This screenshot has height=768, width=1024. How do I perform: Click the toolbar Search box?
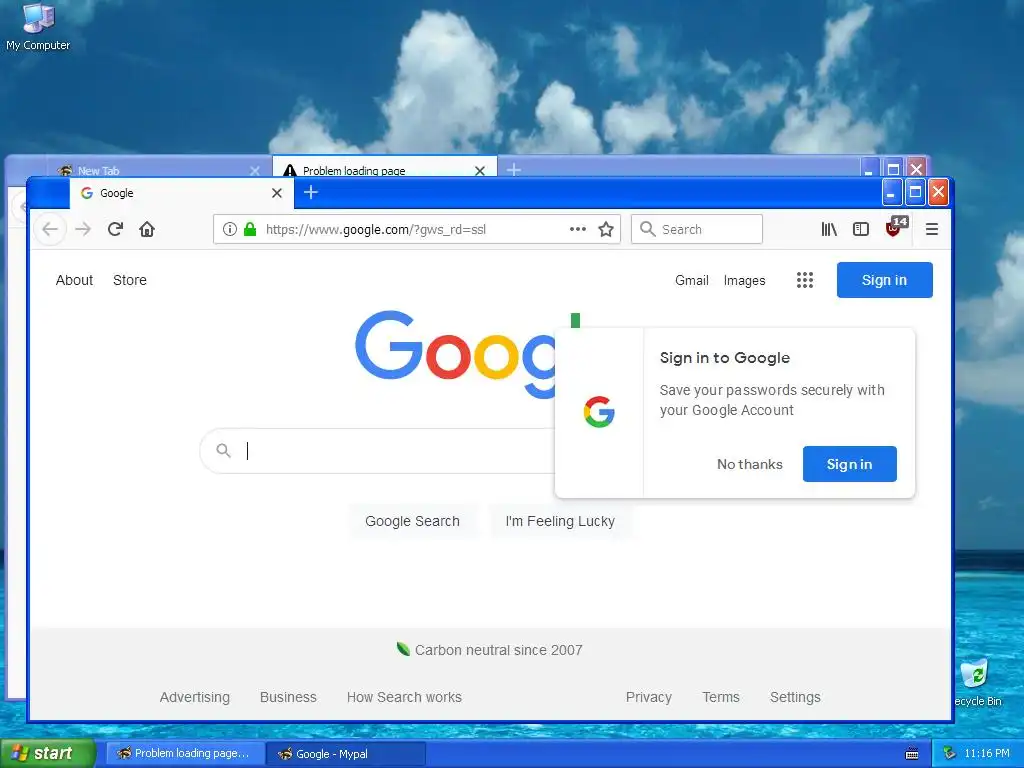[x=697, y=229]
